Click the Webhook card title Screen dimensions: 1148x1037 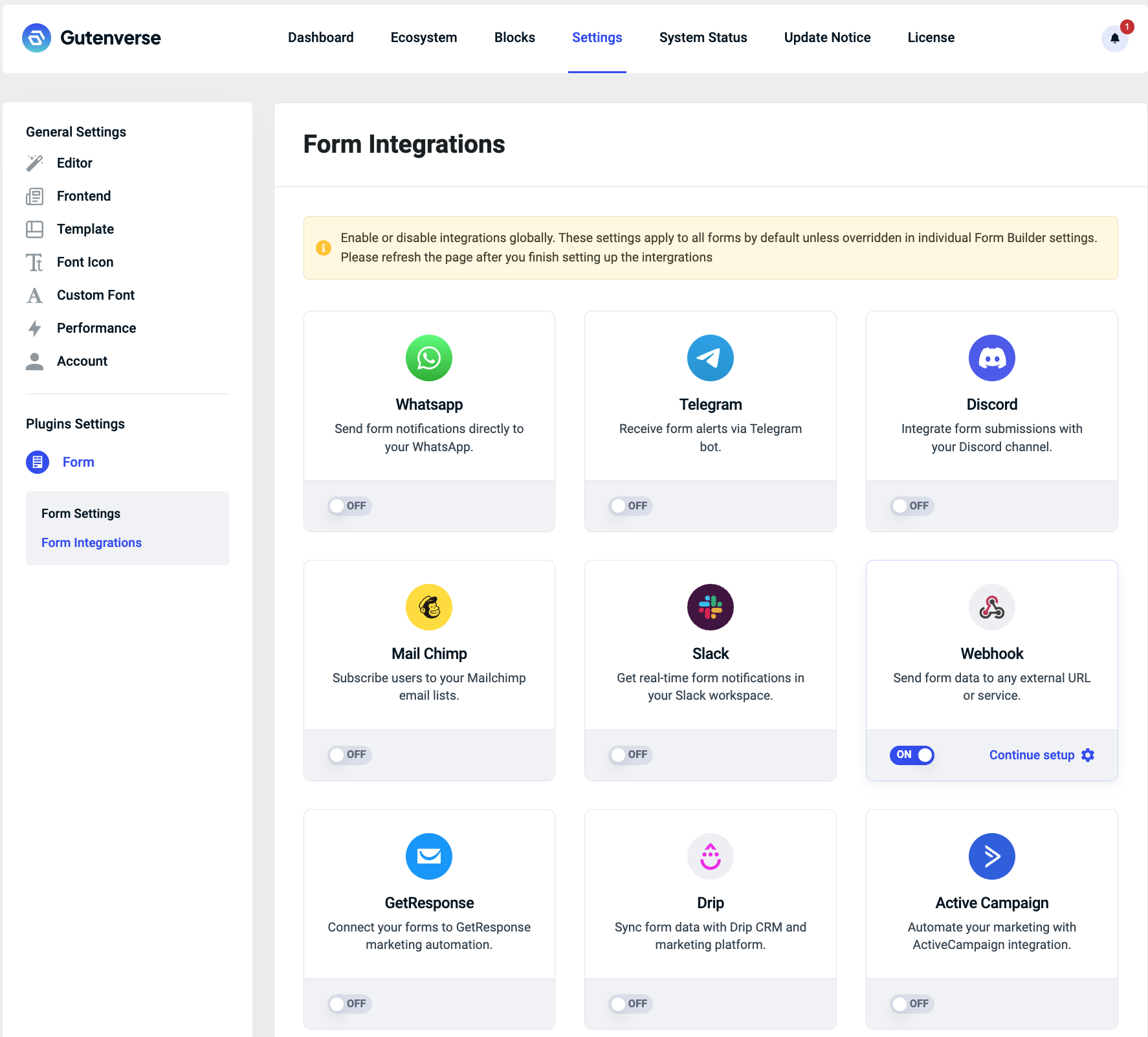[x=992, y=654]
